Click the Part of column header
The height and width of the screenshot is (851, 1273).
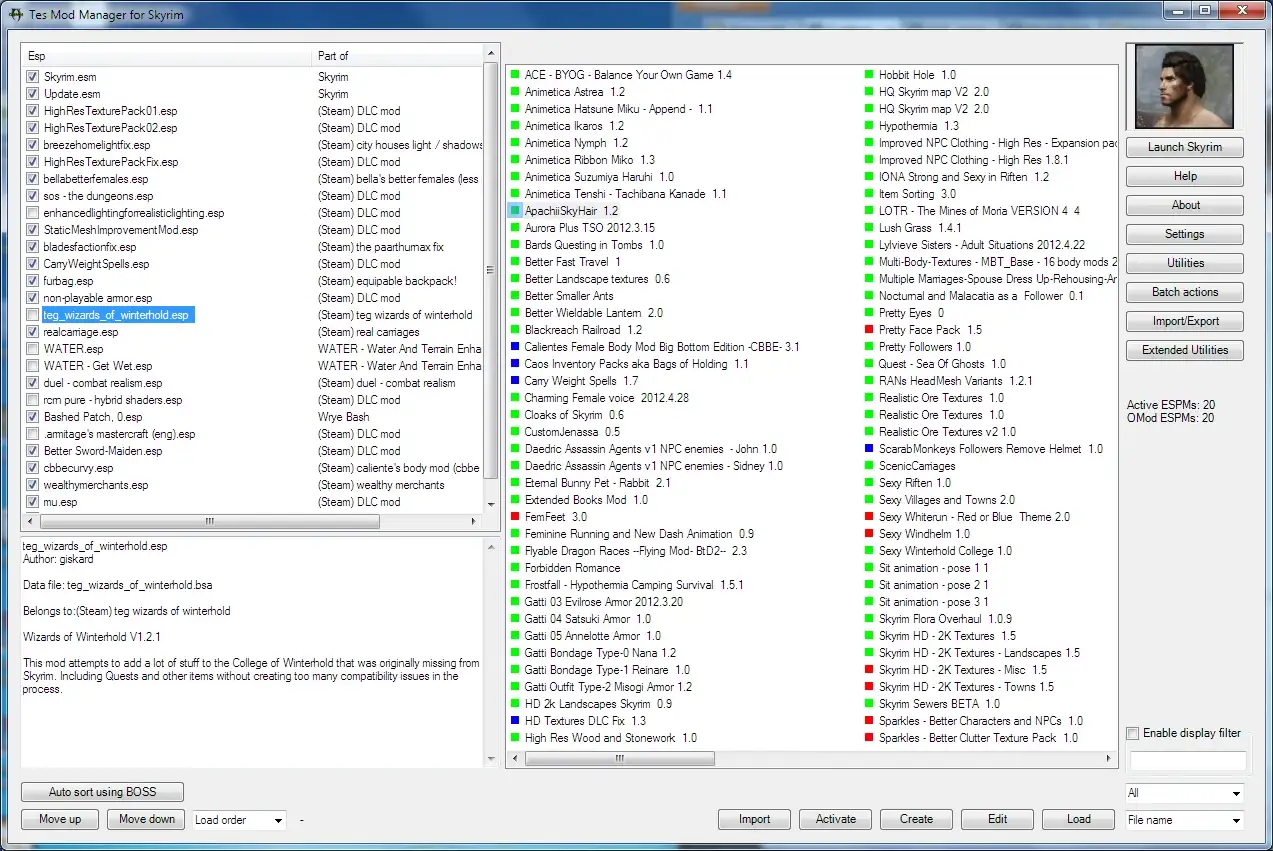[397, 56]
